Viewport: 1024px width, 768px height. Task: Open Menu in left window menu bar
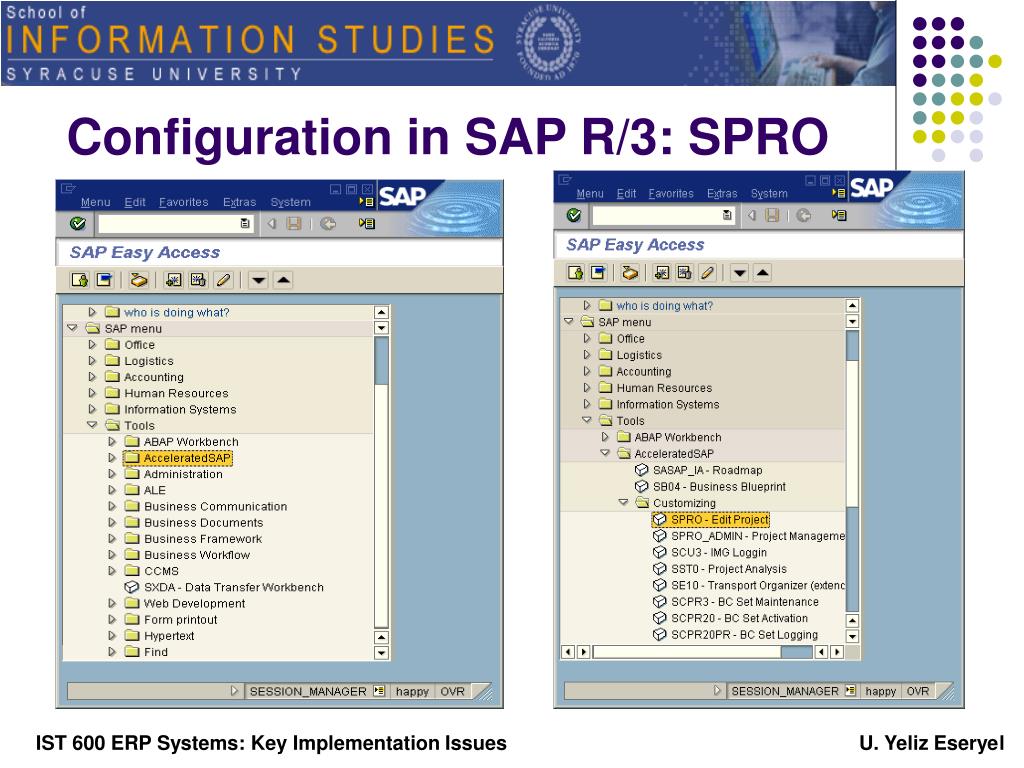(x=95, y=202)
